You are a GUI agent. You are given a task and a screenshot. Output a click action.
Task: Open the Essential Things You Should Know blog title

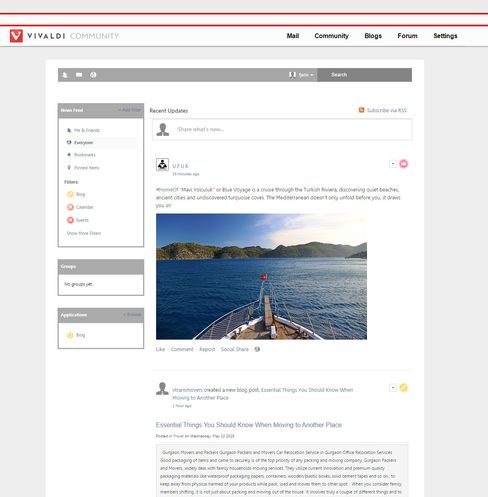click(x=249, y=425)
